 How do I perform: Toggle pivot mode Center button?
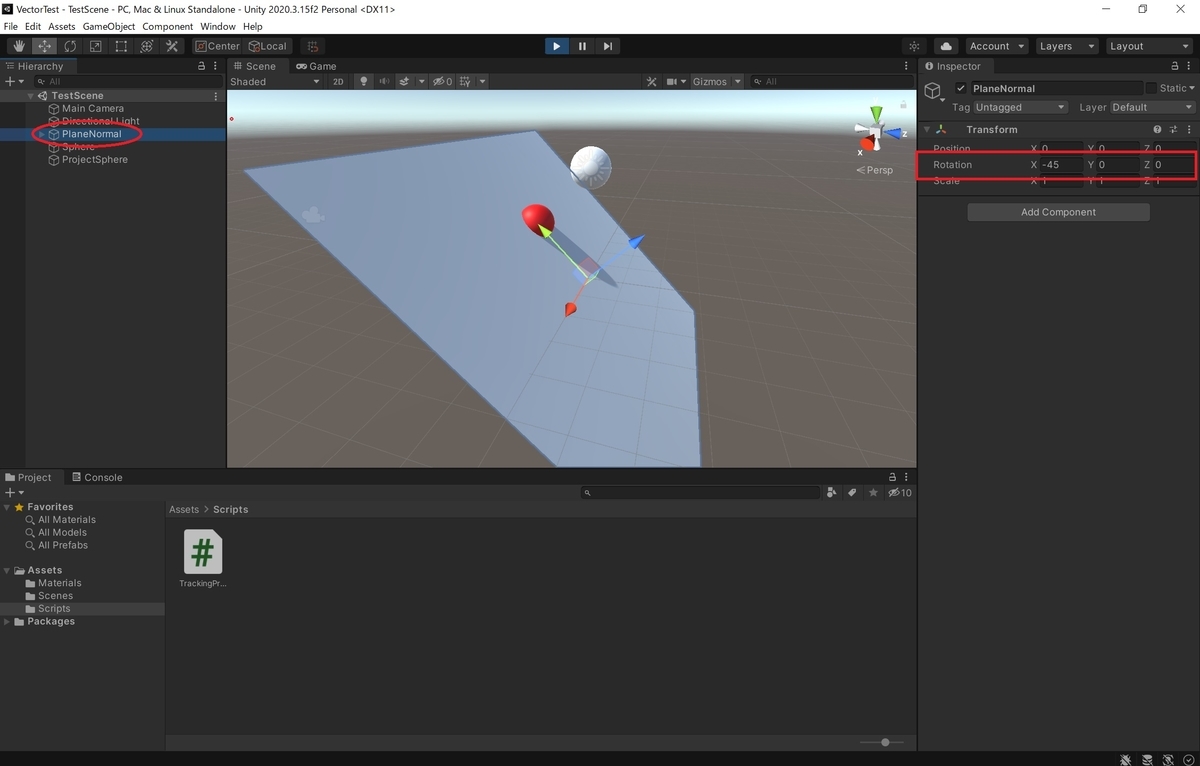click(x=217, y=46)
